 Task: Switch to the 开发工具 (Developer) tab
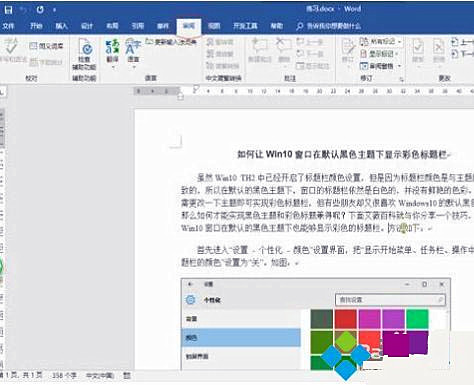(x=245, y=26)
